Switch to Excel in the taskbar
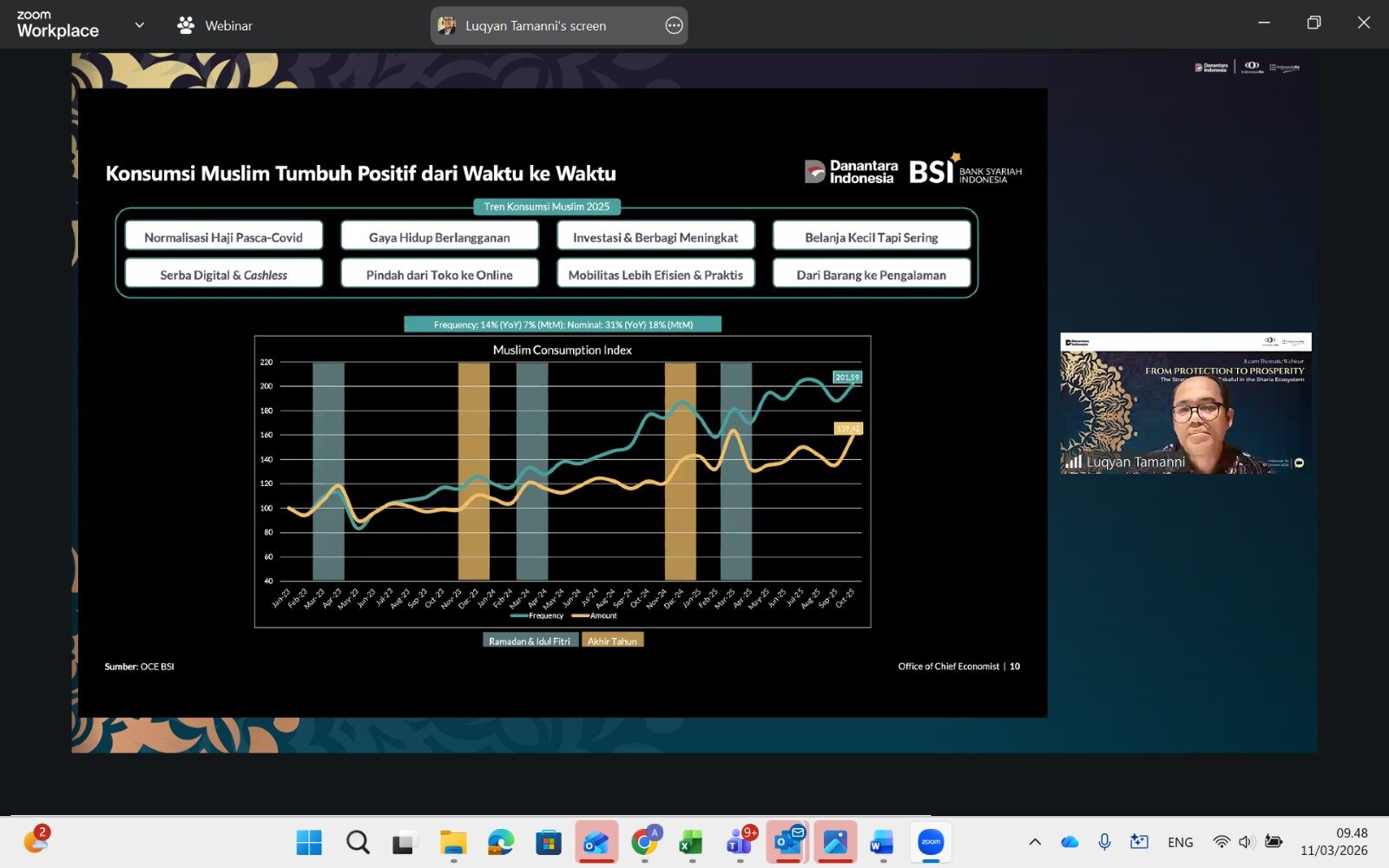 691,842
